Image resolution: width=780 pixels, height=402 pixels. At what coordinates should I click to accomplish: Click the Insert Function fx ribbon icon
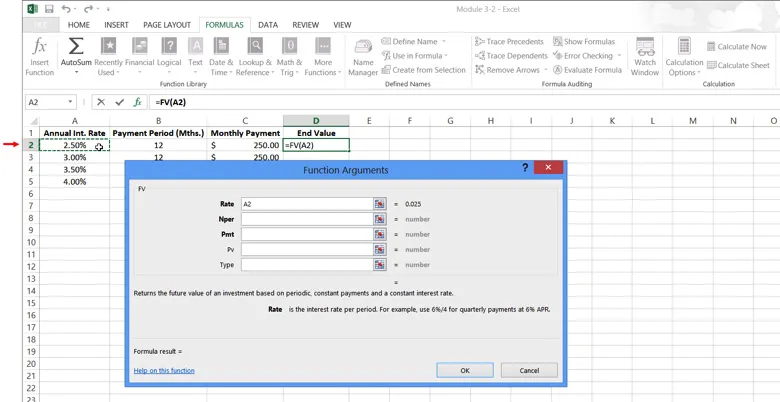point(39,56)
